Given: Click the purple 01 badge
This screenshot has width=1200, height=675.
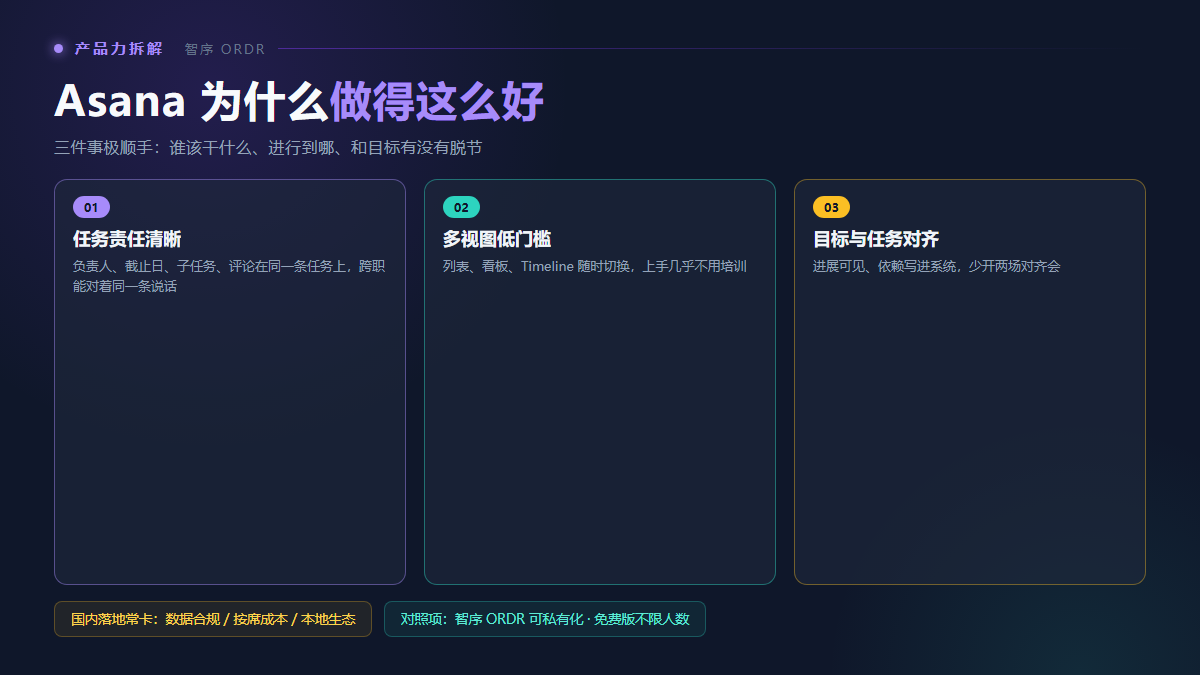Looking at the screenshot, I should pos(91,207).
